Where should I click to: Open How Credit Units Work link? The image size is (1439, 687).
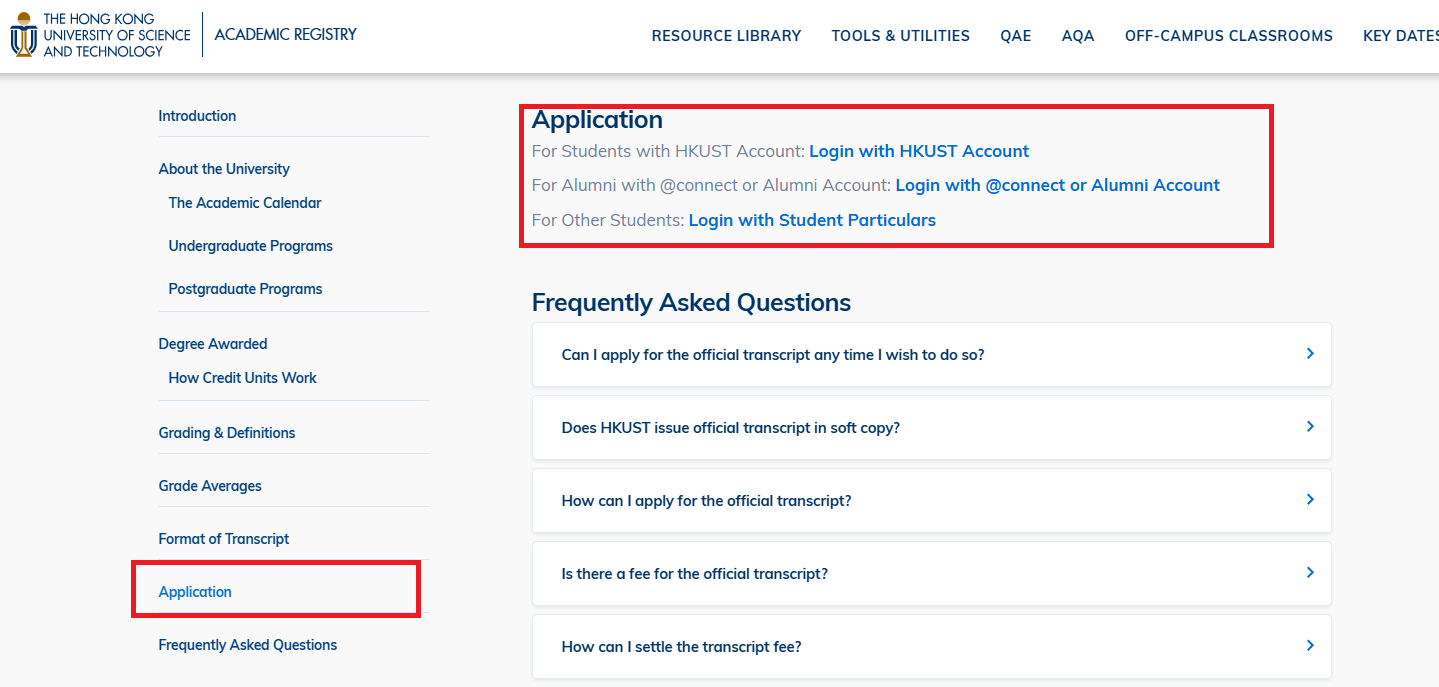242,378
